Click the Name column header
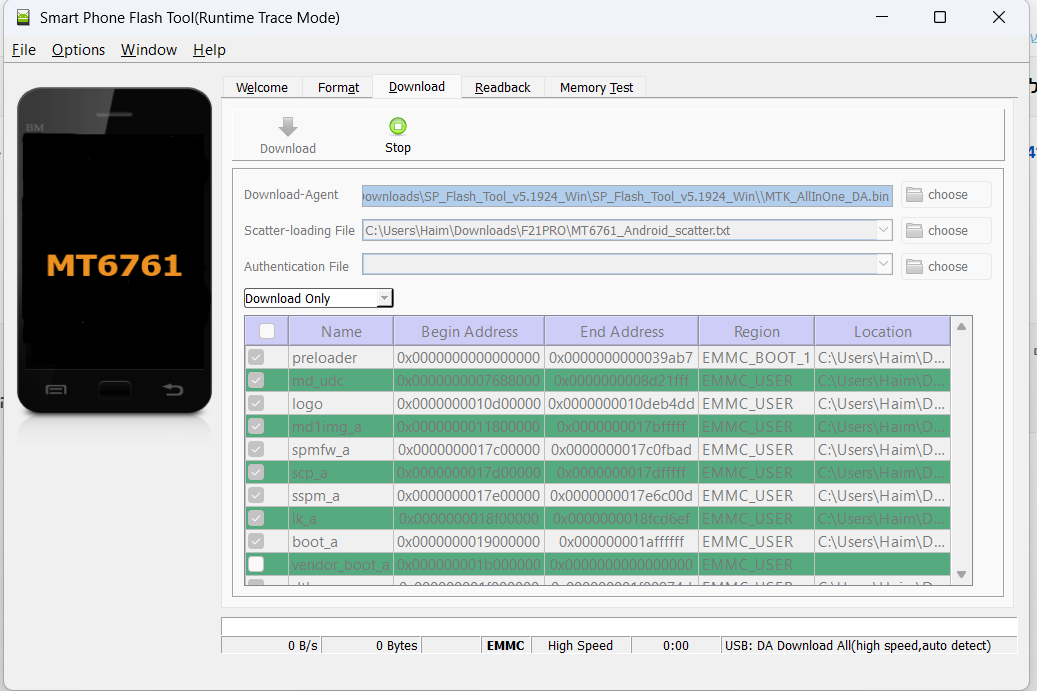The width and height of the screenshot is (1037, 691). [341, 332]
